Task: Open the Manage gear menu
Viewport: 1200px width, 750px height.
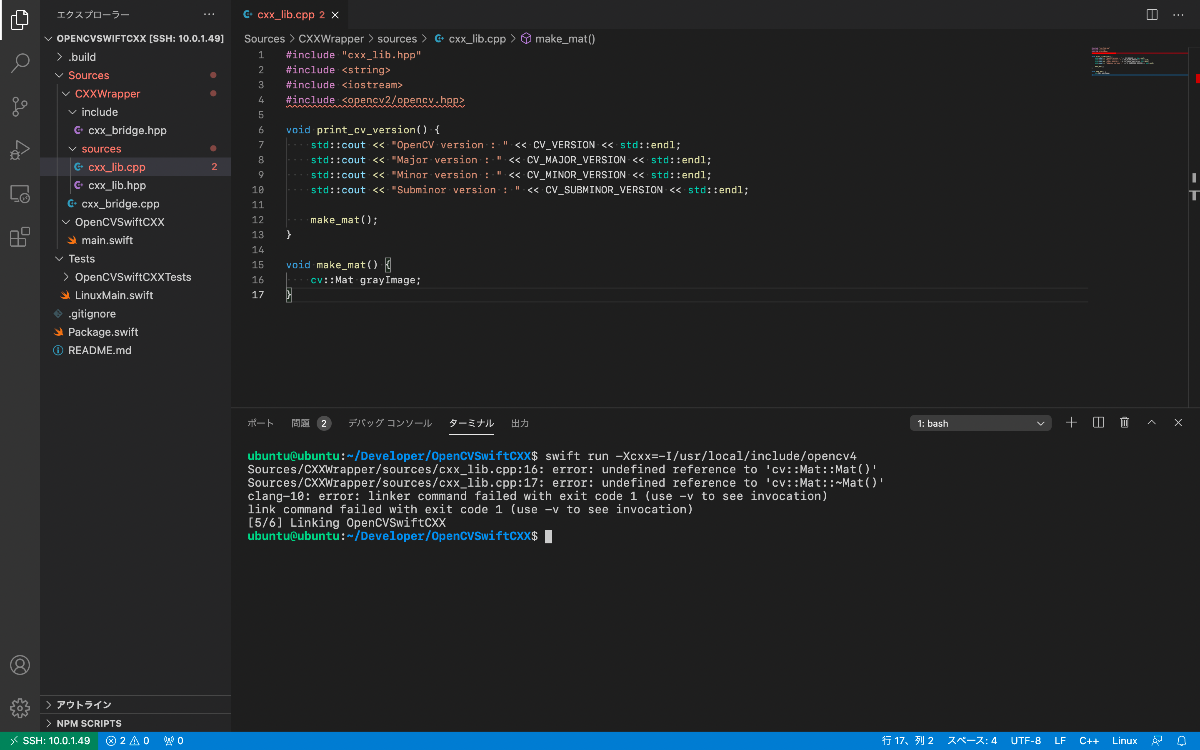Action: tap(19, 708)
